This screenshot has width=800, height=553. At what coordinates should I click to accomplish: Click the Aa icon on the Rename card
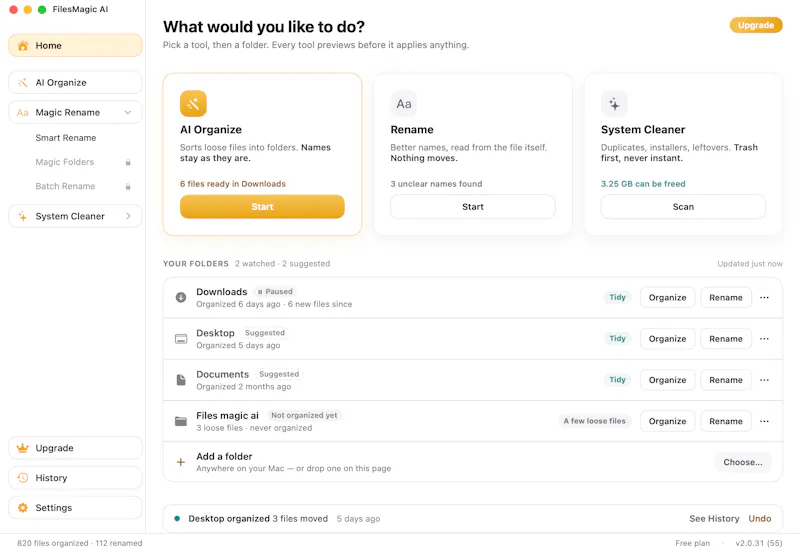[404, 104]
